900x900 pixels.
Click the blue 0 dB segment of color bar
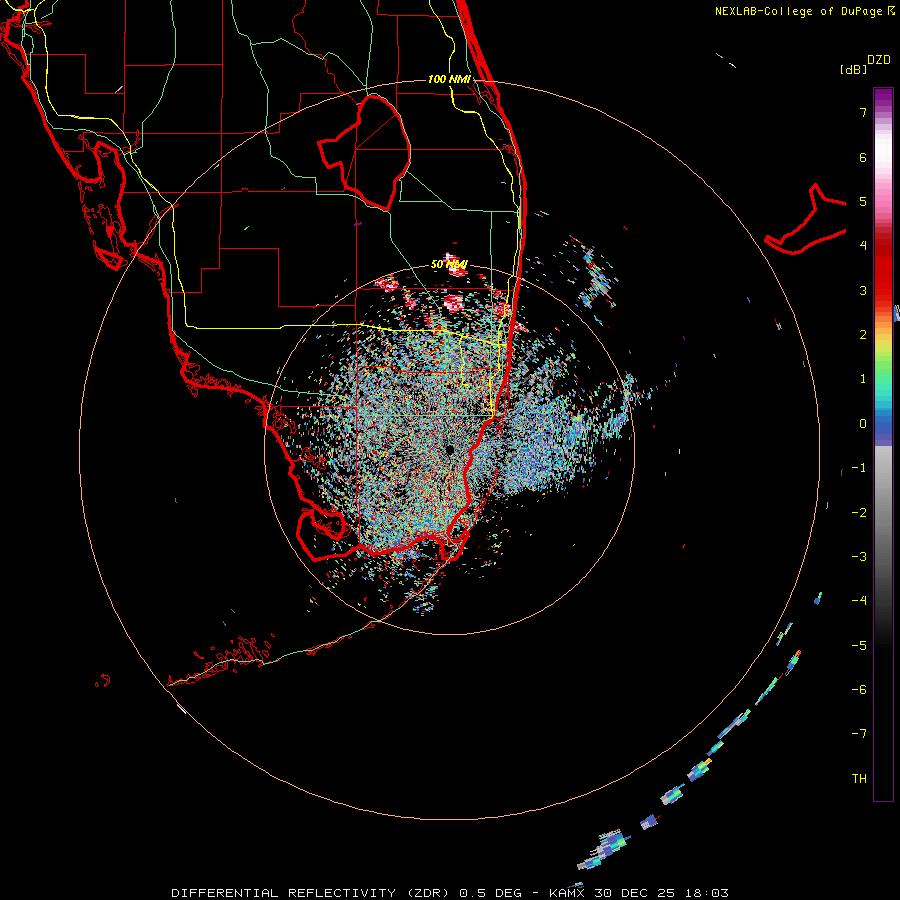(x=883, y=425)
